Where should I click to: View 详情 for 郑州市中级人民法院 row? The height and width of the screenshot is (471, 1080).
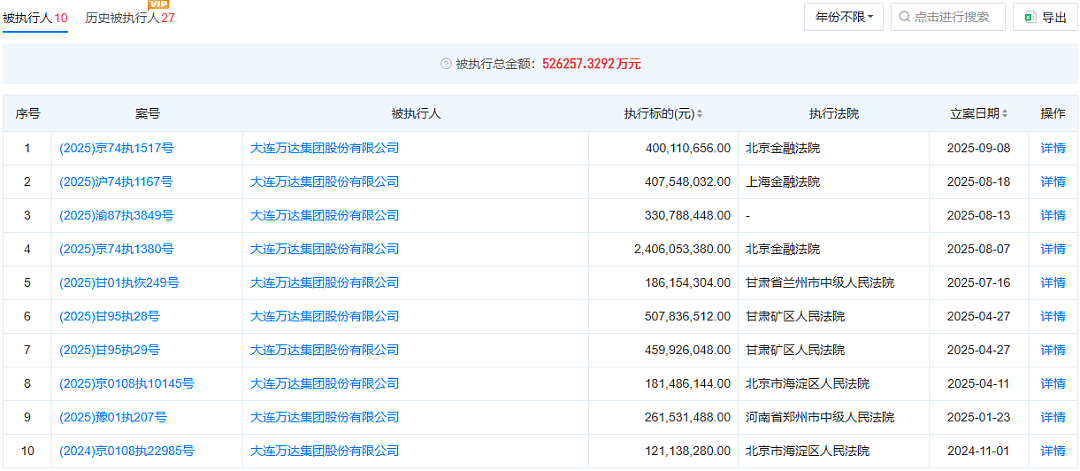1052,417
